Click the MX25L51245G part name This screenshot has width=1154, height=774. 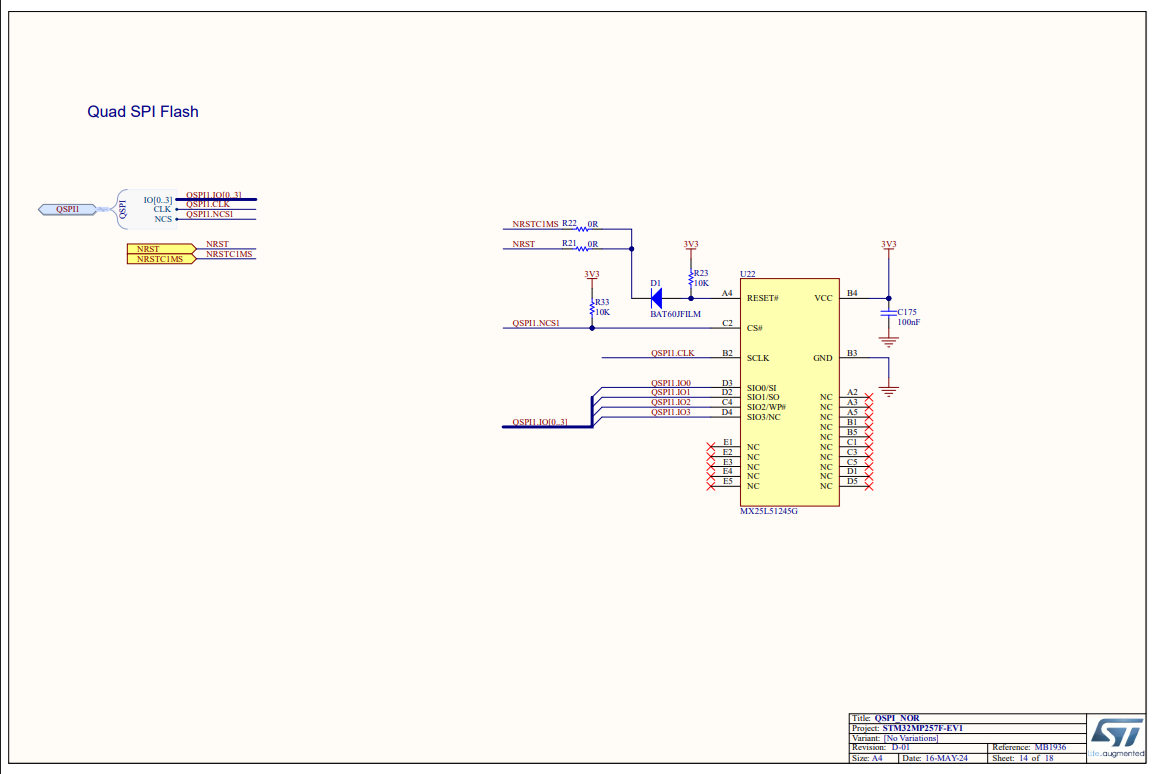pyautogui.click(x=768, y=511)
